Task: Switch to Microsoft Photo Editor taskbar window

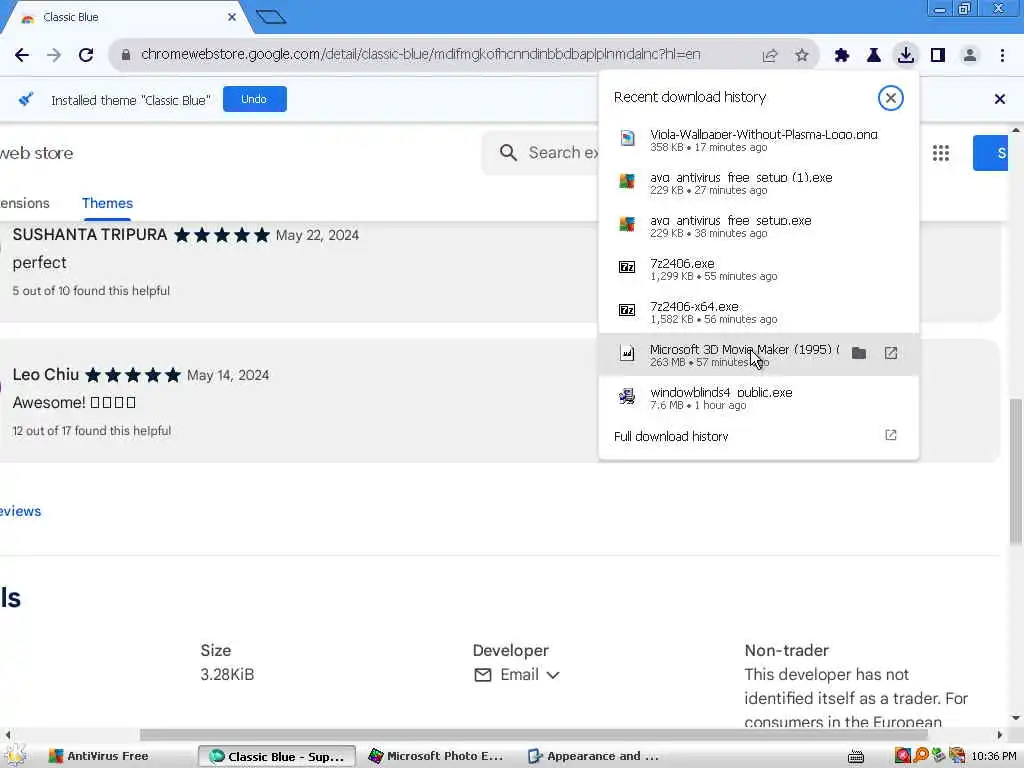Action: coord(436,756)
